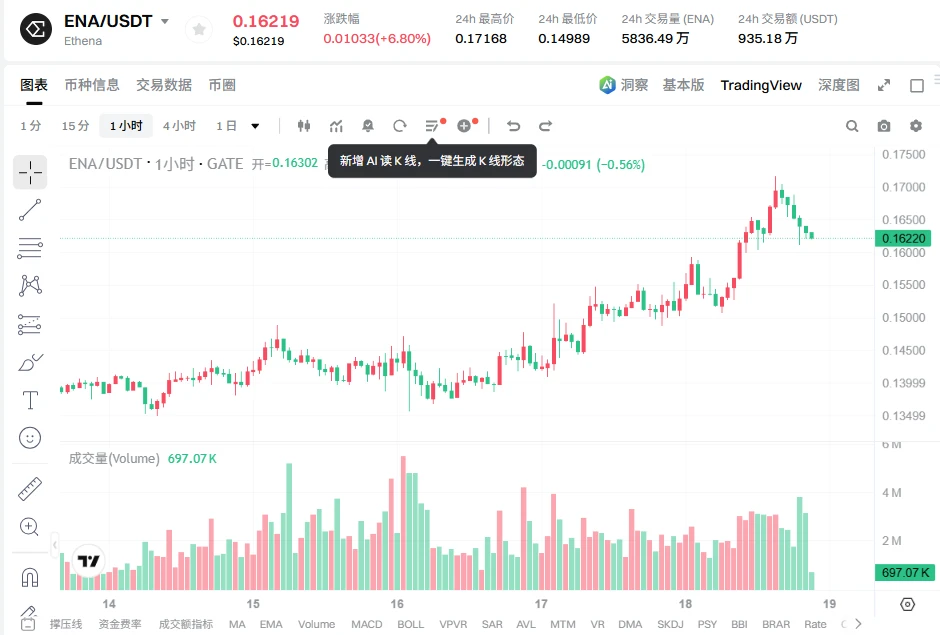Select the 1小时 timeframe
Image resolution: width=940 pixels, height=635 pixels.
(126, 126)
